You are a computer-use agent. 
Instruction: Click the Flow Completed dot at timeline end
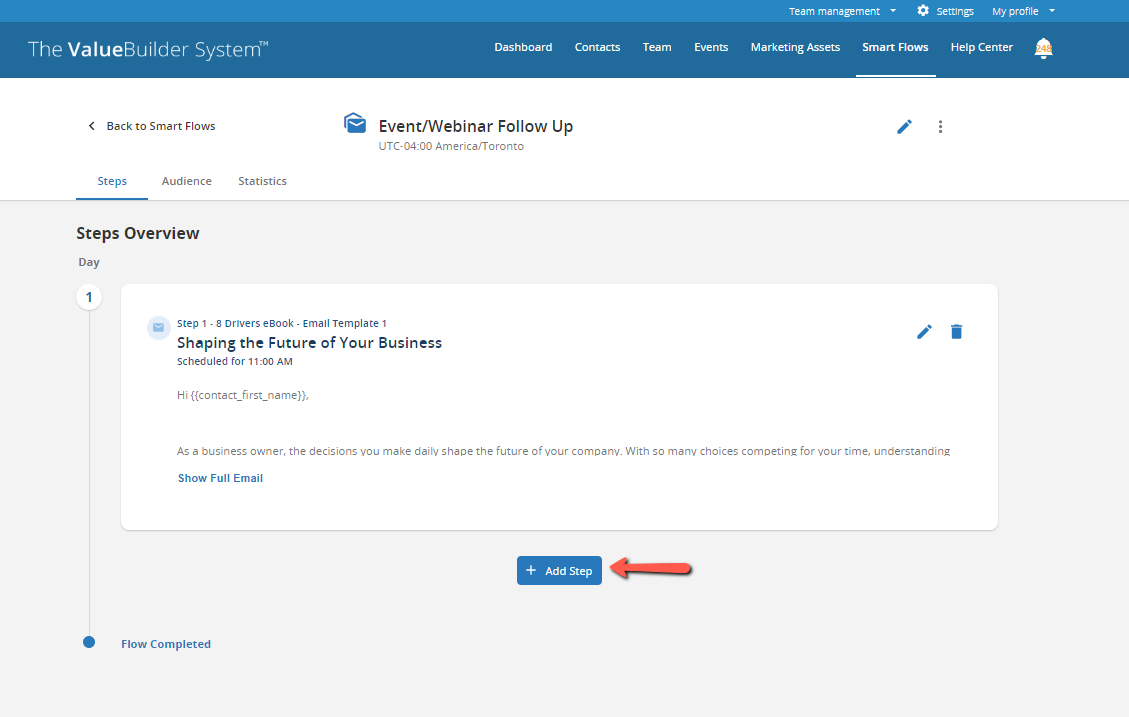[x=89, y=642]
